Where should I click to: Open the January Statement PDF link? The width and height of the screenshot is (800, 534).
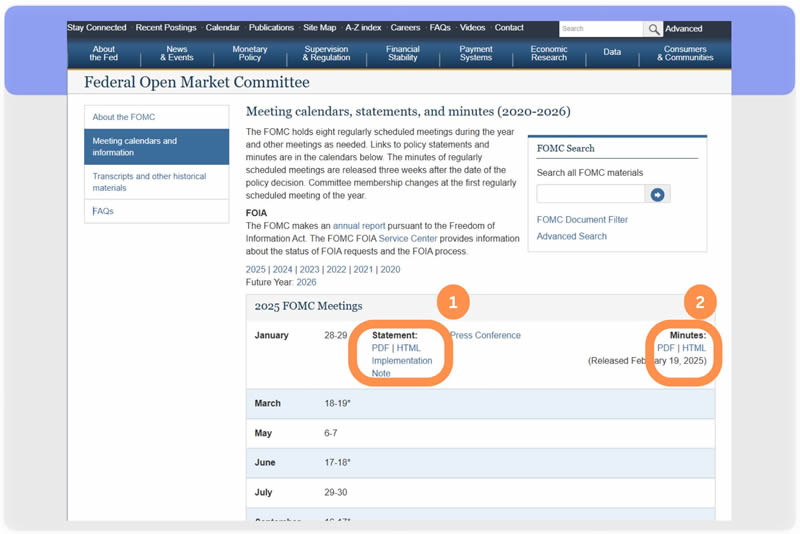(x=380, y=348)
